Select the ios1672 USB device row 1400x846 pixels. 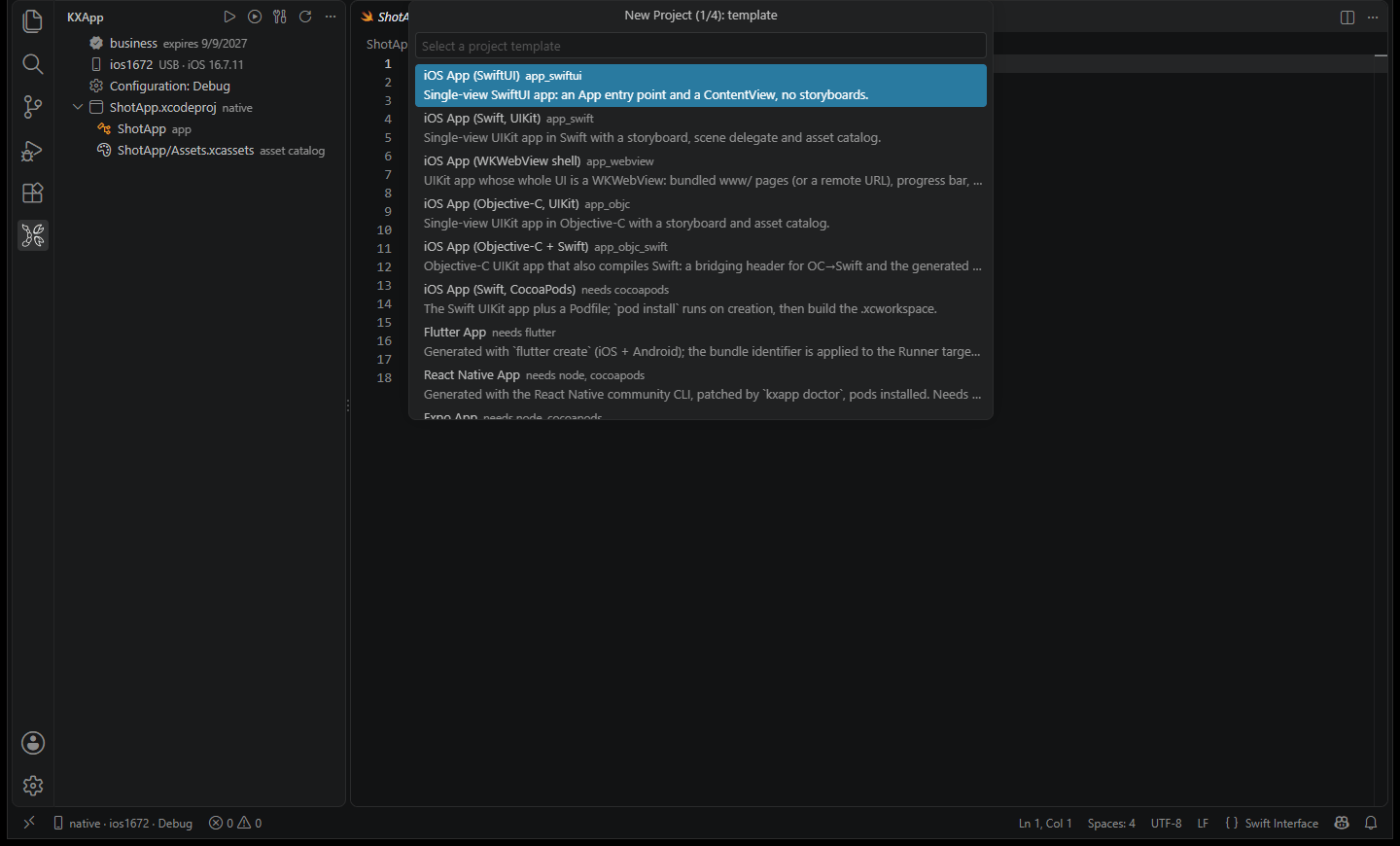point(200,64)
